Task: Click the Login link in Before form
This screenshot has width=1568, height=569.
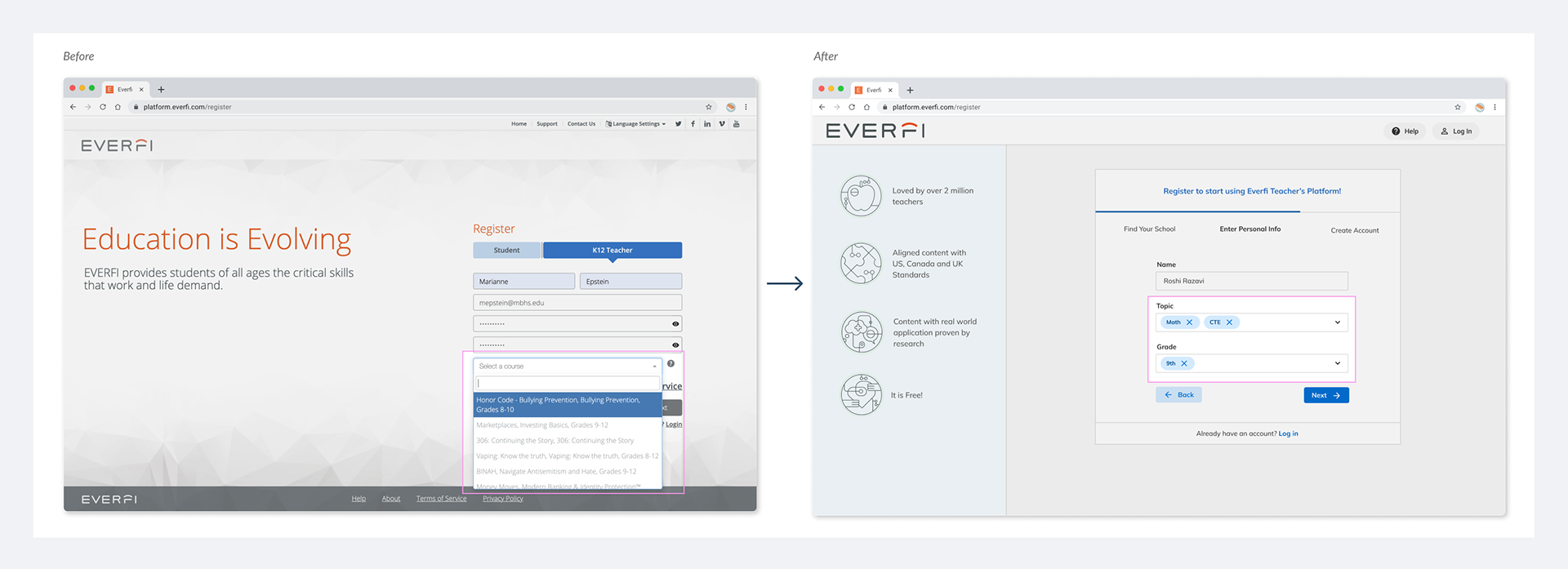Action: click(673, 425)
